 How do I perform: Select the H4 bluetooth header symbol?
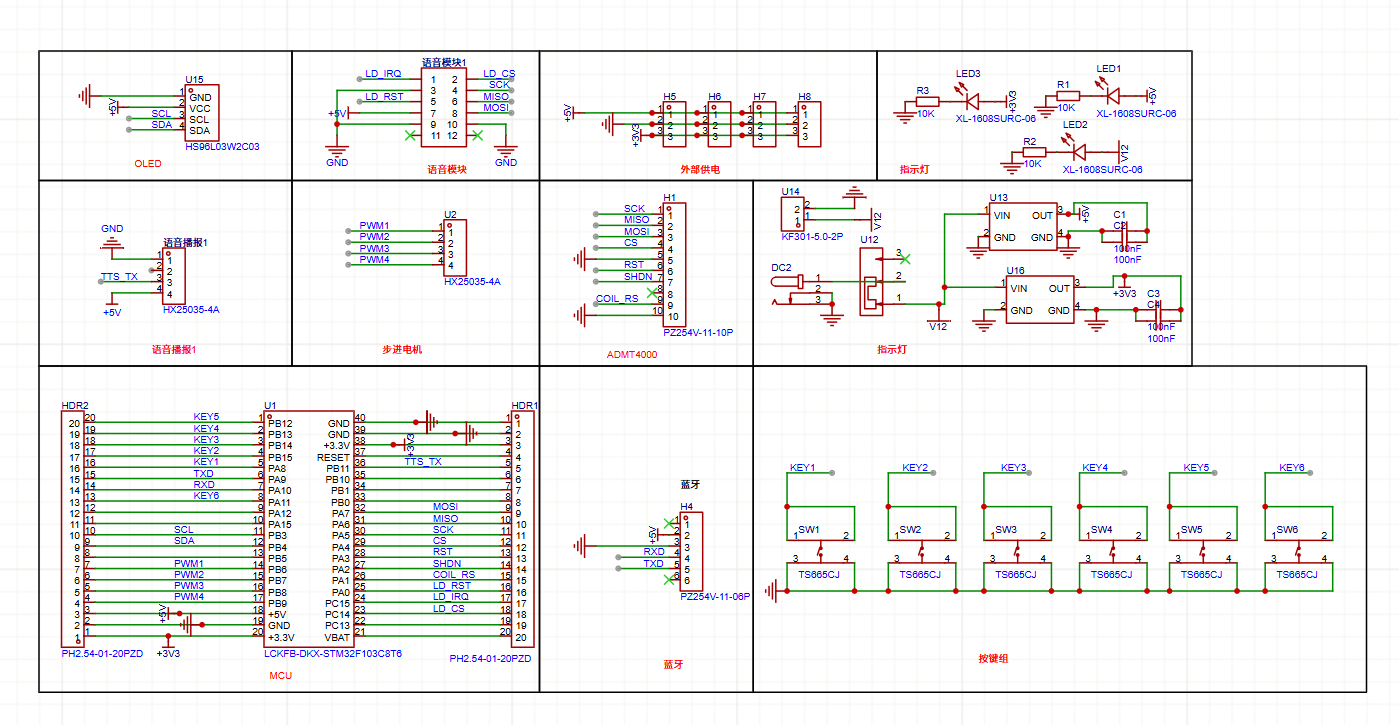click(x=691, y=552)
